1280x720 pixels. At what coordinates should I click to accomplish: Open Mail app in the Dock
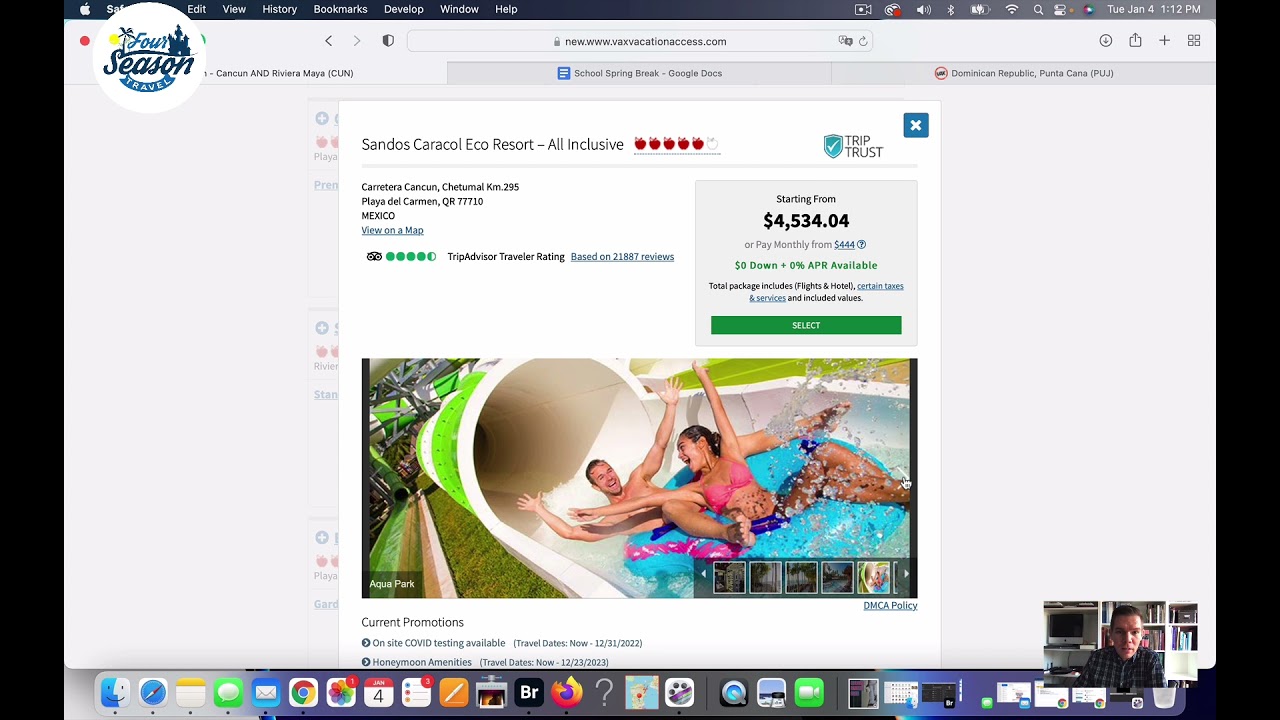point(266,692)
